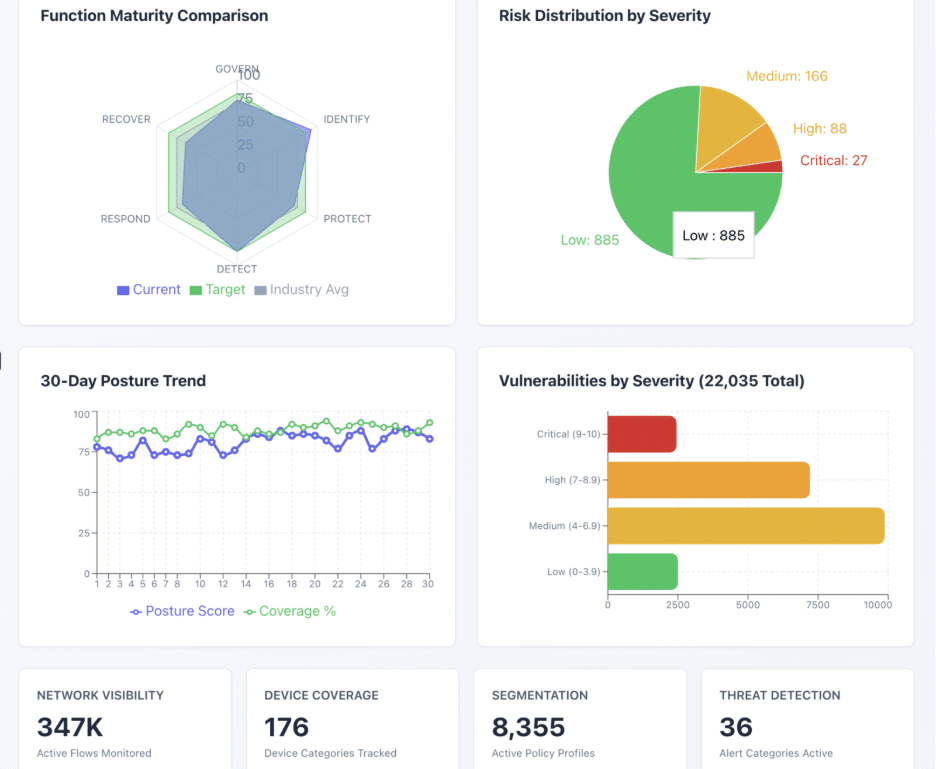Select the Medium (4-6.9) yellow bar

745,526
